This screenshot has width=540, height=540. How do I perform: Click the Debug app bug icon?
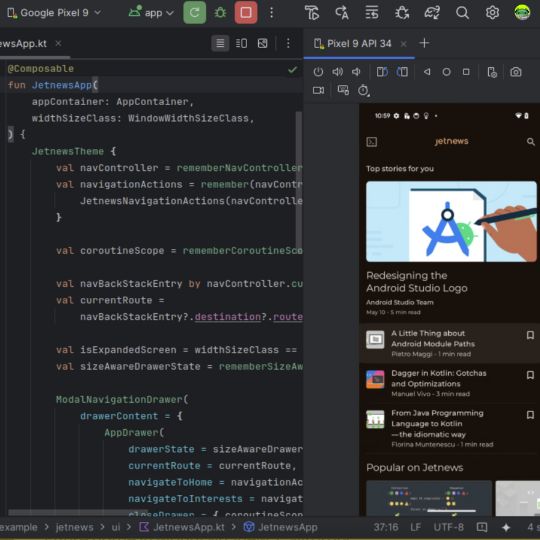[x=220, y=13]
